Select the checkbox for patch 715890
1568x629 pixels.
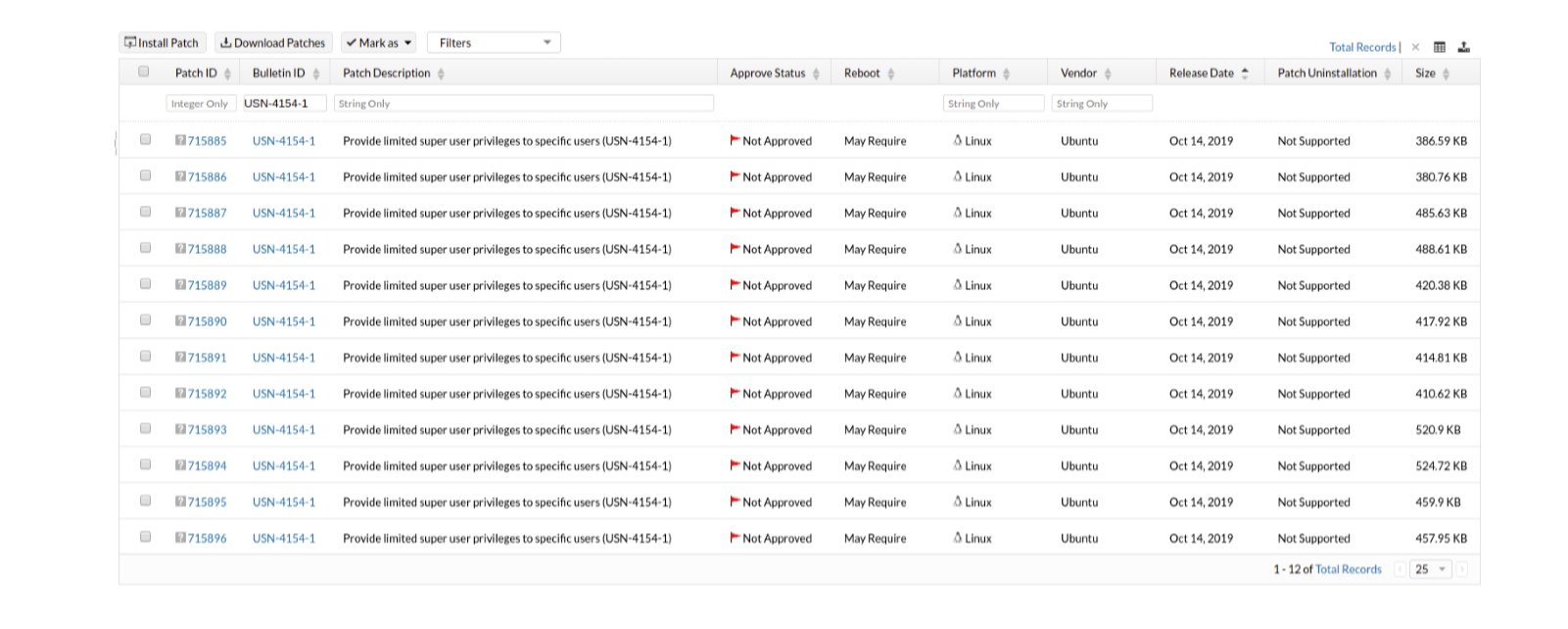tap(145, 319)
